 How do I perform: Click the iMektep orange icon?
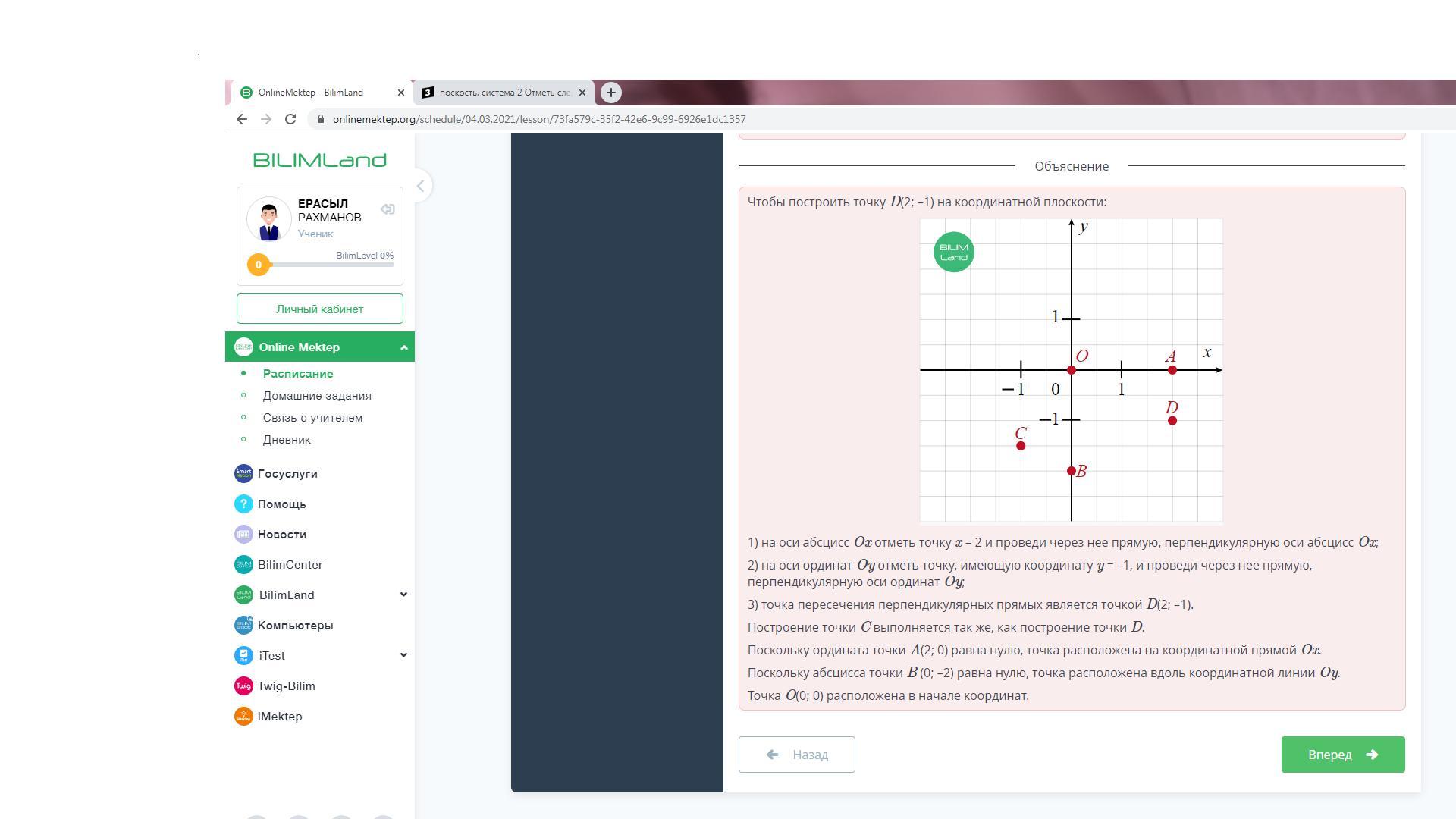(243, 717)
